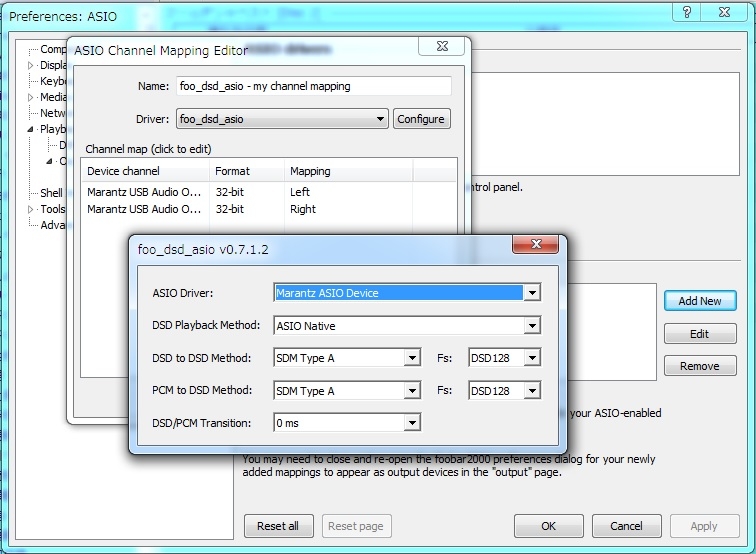The height and width of the screenshot is (554, 756).
Task: Click 32-bit format of Left channel
Action: [x=230, y=192]
